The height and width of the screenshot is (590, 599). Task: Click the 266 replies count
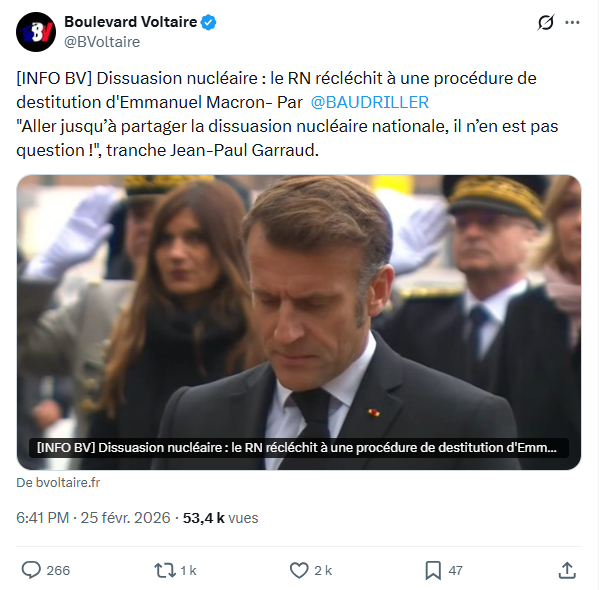58,571
